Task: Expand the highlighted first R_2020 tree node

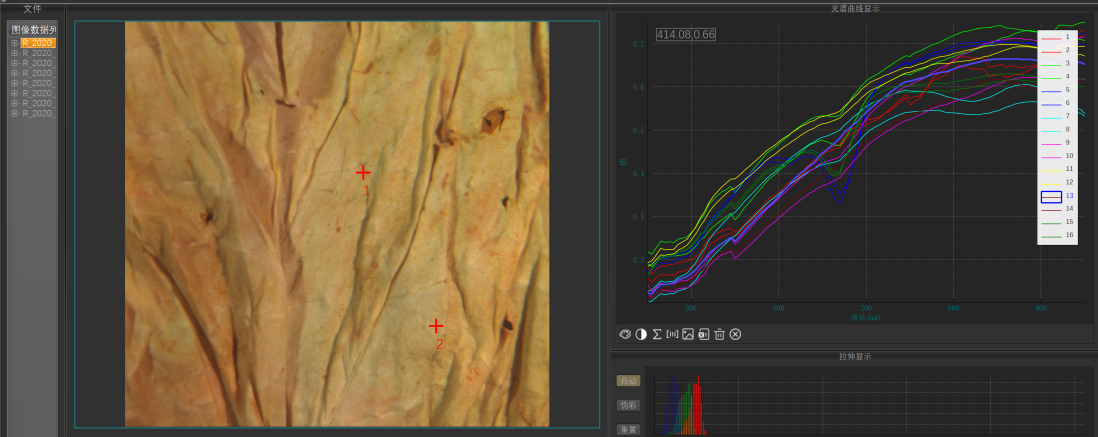Action: pos(14,43)
